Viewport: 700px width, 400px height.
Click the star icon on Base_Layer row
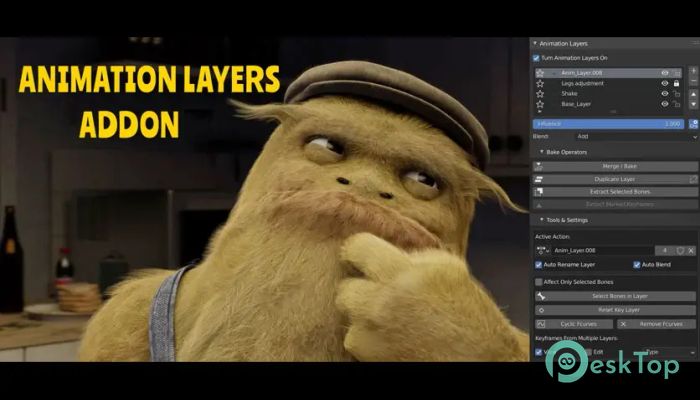(x=540, y=104)
